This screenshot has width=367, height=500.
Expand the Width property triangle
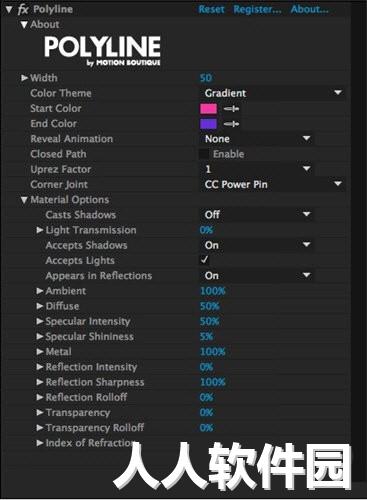pyautogui.click(x=24, y=78)
